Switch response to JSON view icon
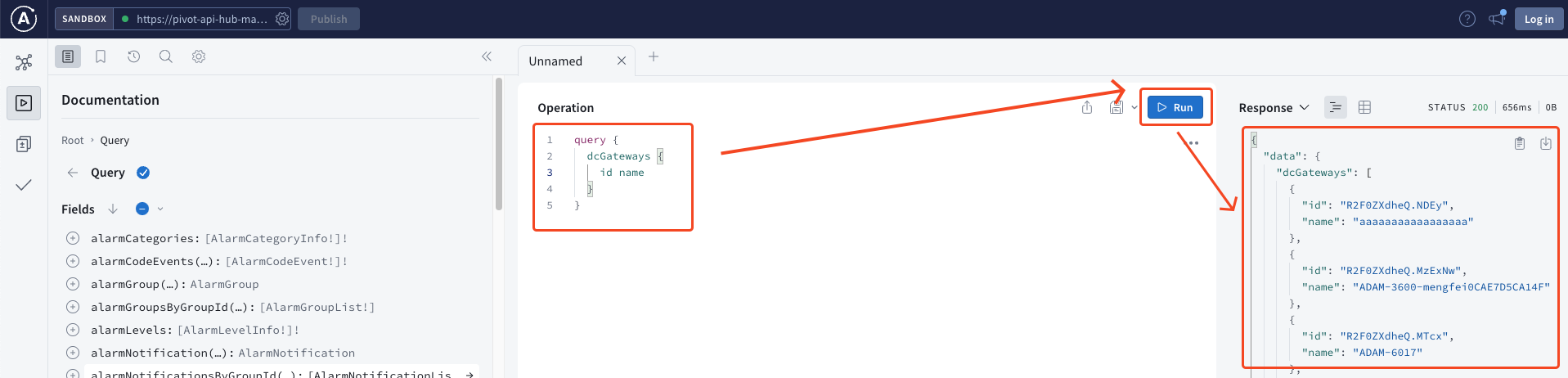The width and height of the screenshot is (1568, 378). click(x=1336, y=107)
